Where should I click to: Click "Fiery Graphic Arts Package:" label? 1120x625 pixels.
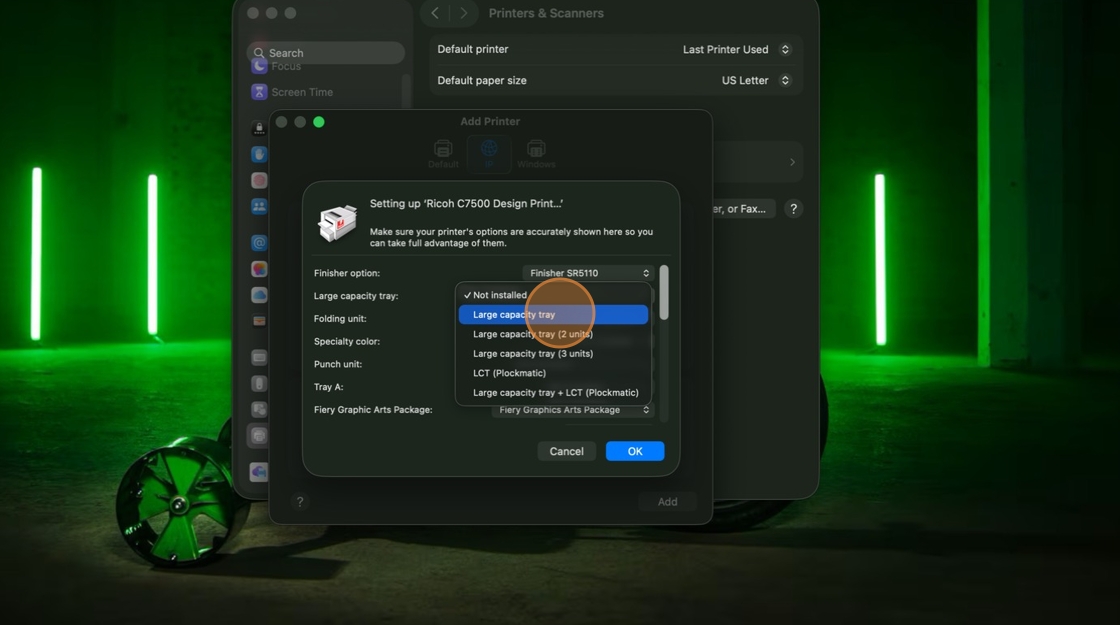pyautogui.click(x=373, y=410)
